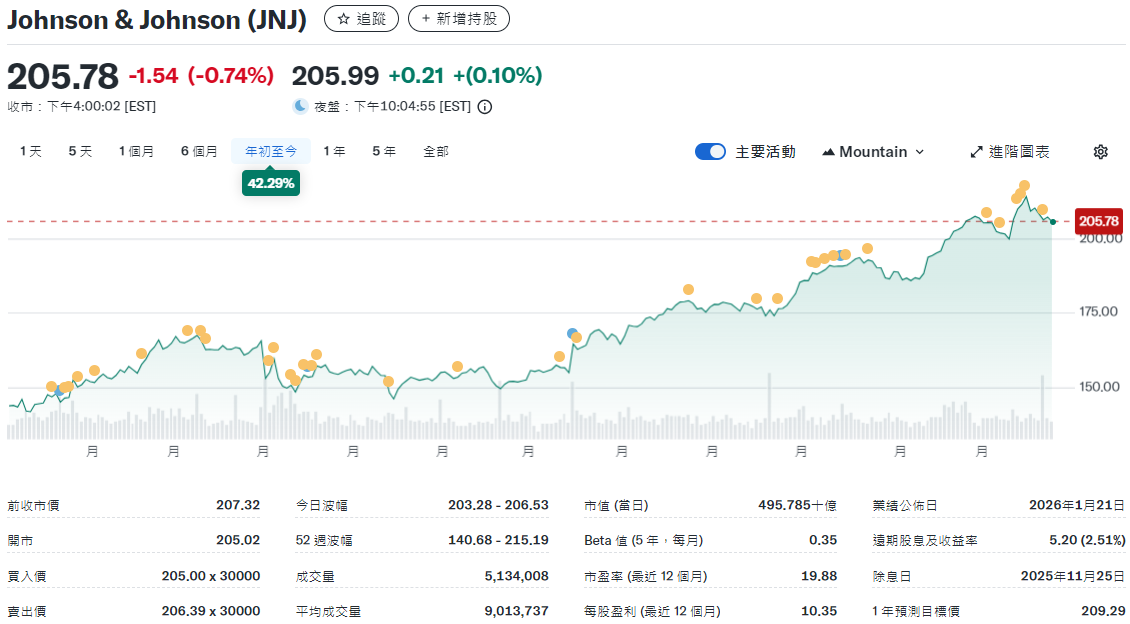
Task: Click the mountain chart icon before Mountain
Action: coord(829,151)
